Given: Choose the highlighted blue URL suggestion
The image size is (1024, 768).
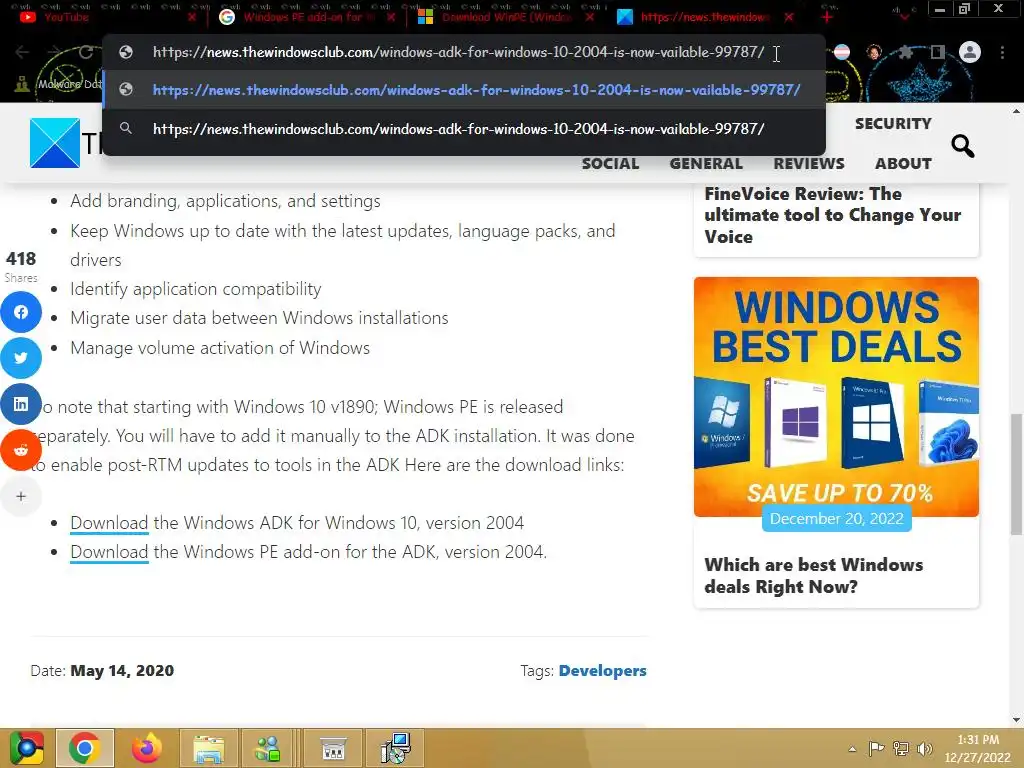Looking at the screenshot, I should 464,90.
